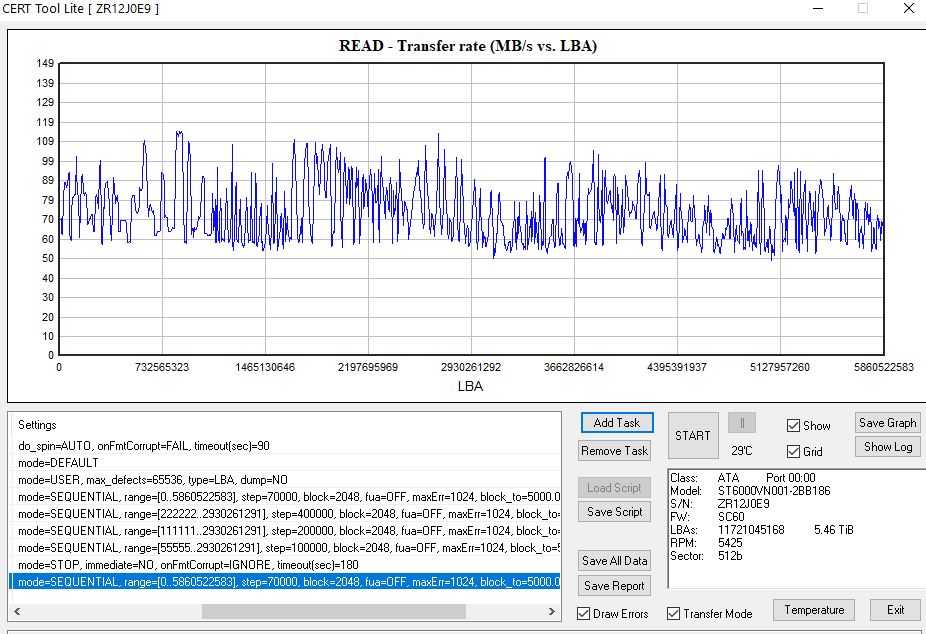Toggle the Show checkbox

coord(793,425)
